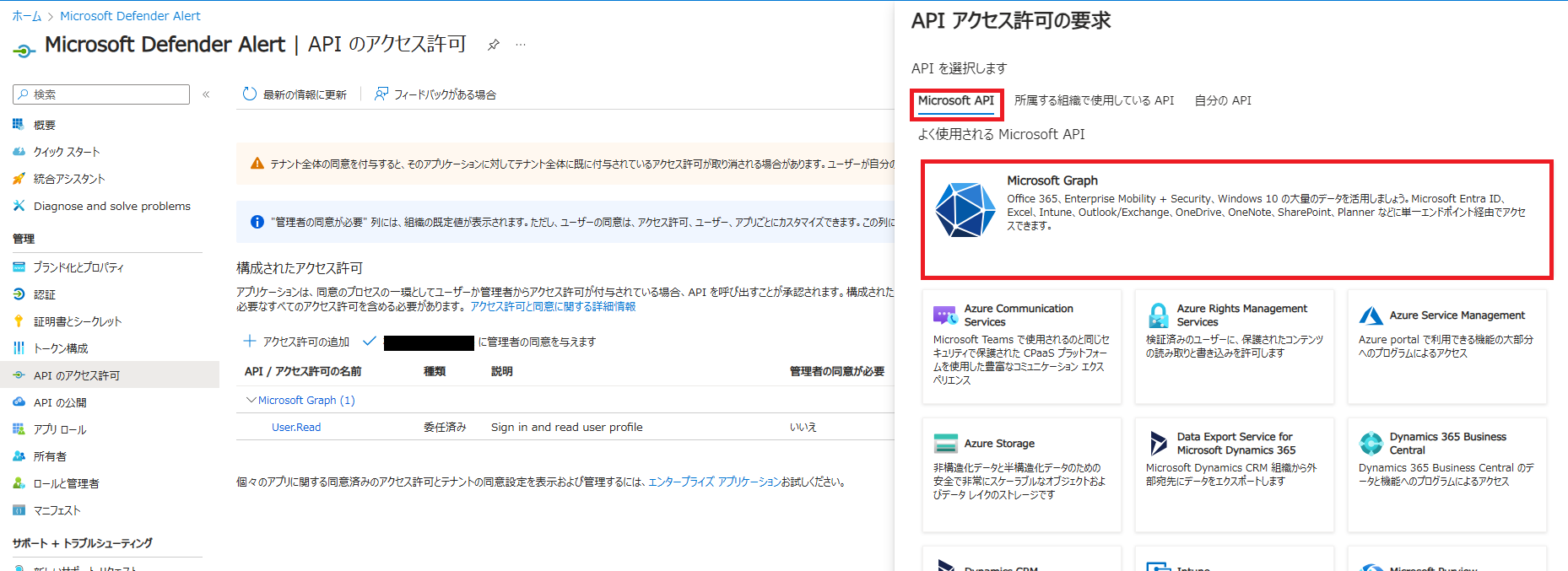
Task: Click the ロールと管理者 icon
Action: click(19, 483)
